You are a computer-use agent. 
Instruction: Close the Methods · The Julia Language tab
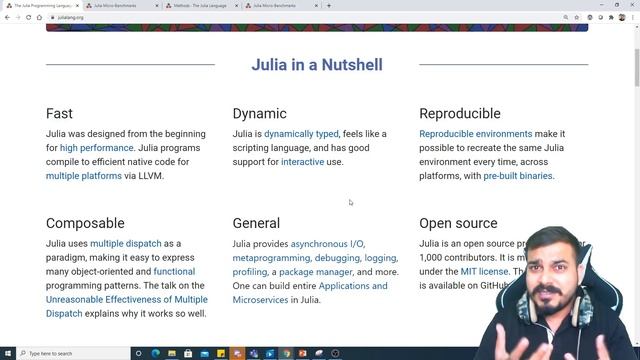[x=236, y=6]
